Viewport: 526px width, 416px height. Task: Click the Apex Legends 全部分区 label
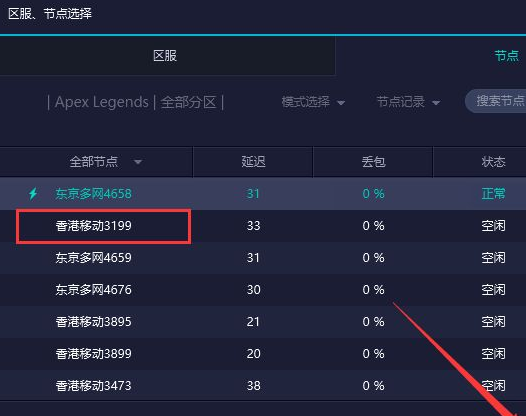point(136,102)
